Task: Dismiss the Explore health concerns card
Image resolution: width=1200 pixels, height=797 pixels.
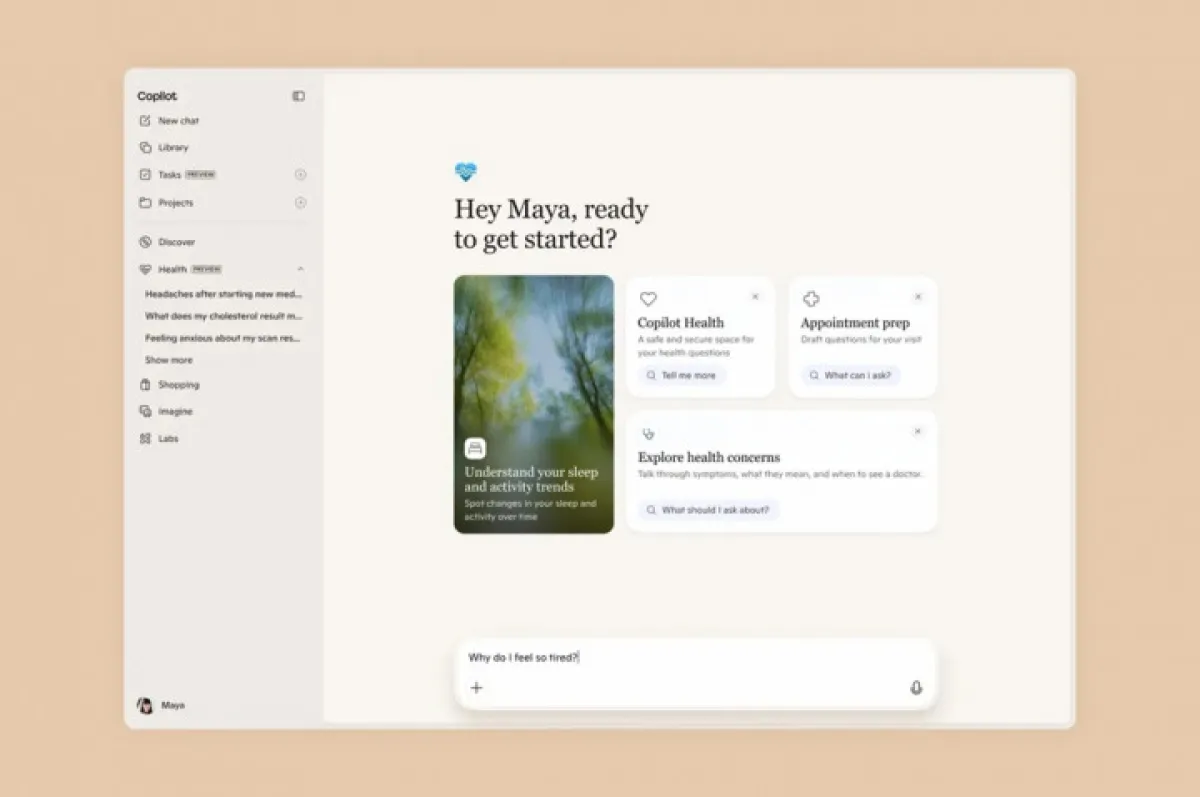Action: coord(918,431)
